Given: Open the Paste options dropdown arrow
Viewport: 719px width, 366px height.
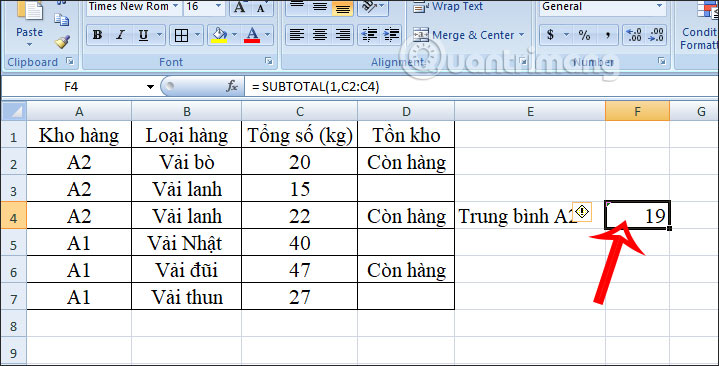Looking at the screenshot, I should coord(29,45).
